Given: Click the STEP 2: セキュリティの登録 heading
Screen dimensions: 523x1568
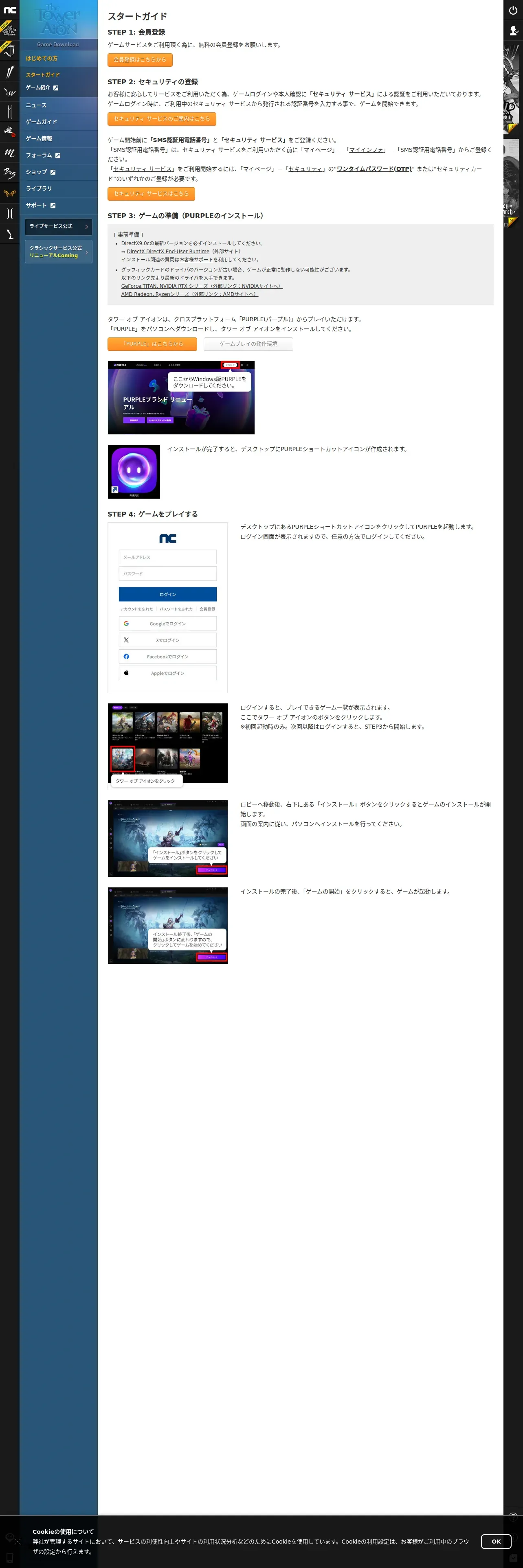Looking at the screenshot, I should coord(153,81).
